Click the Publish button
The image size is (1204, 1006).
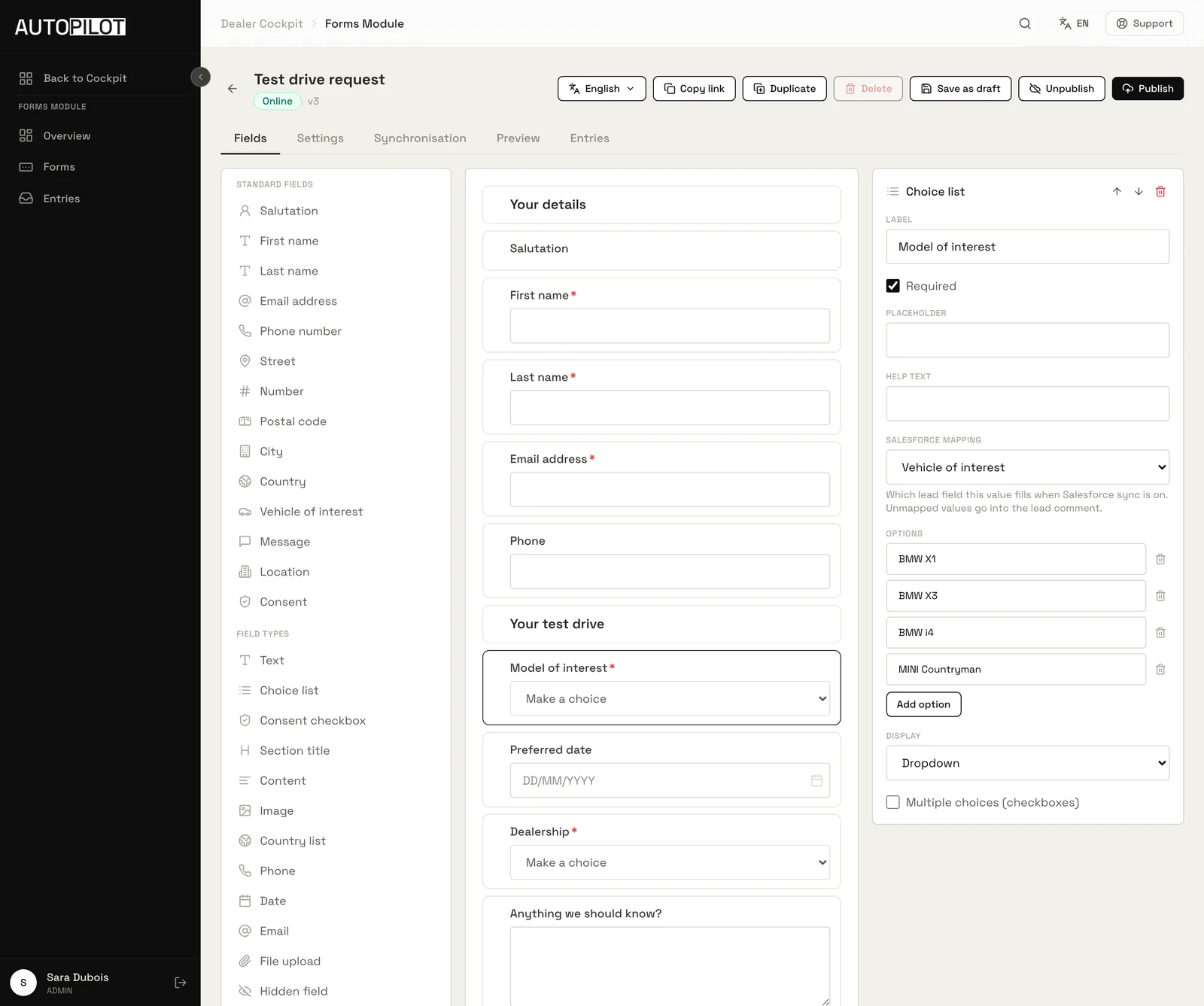pyautogui.click(x=1148, y=89)
